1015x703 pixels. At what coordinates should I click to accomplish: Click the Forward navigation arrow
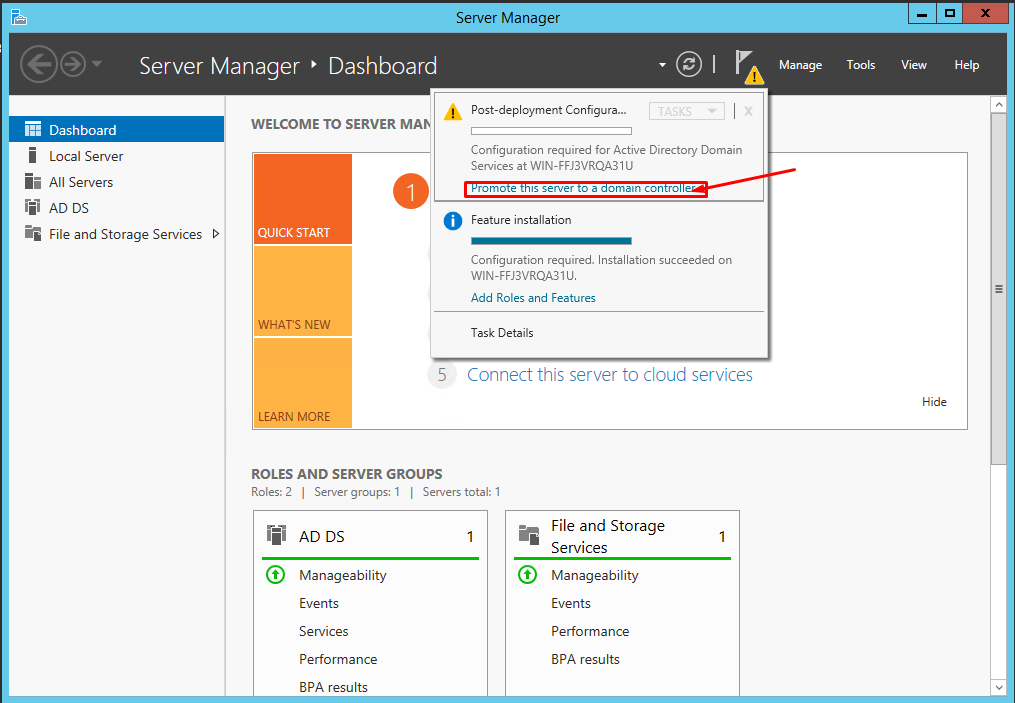pyautogui.click(x=73, y=64)
